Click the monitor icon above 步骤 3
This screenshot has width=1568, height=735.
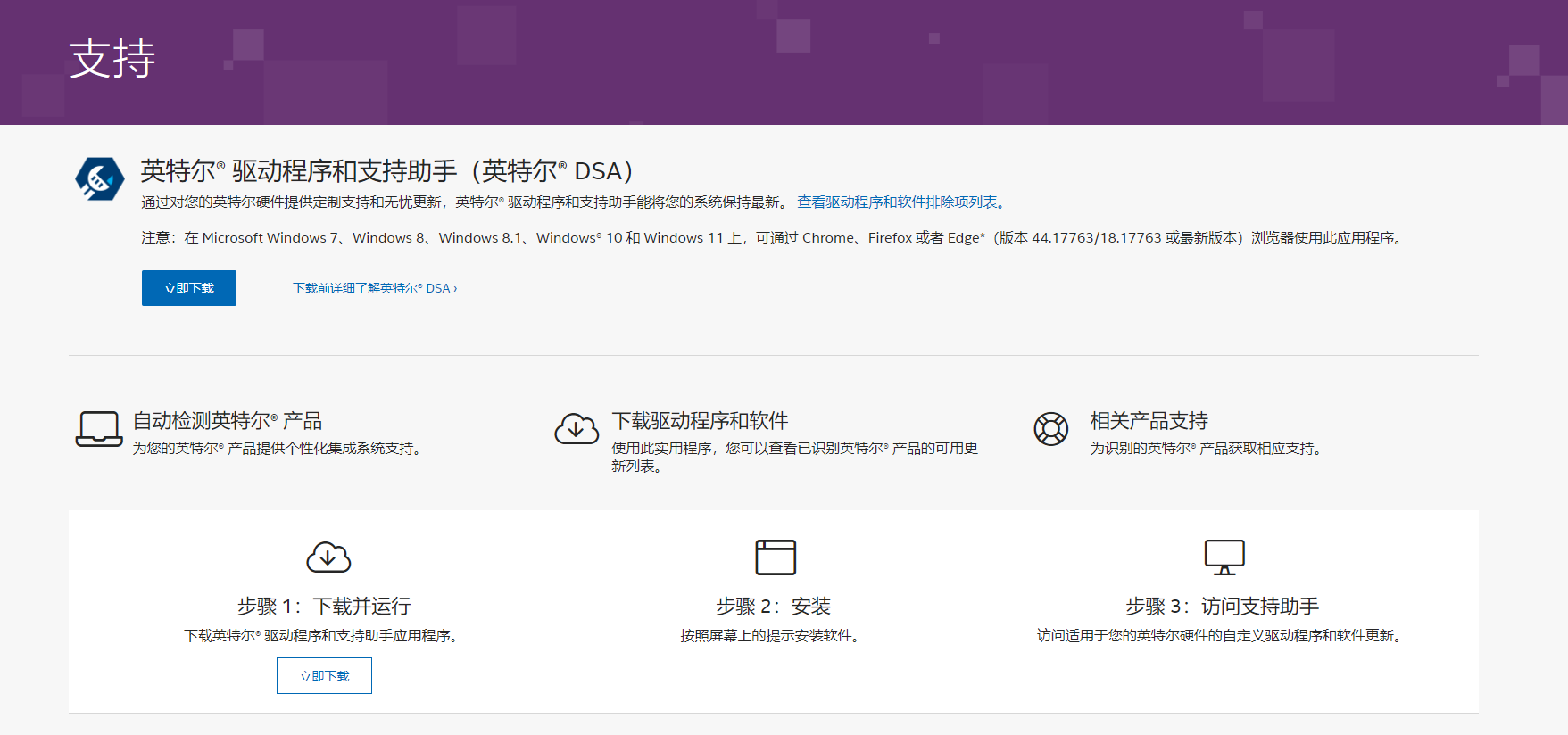click(1224, 557)
